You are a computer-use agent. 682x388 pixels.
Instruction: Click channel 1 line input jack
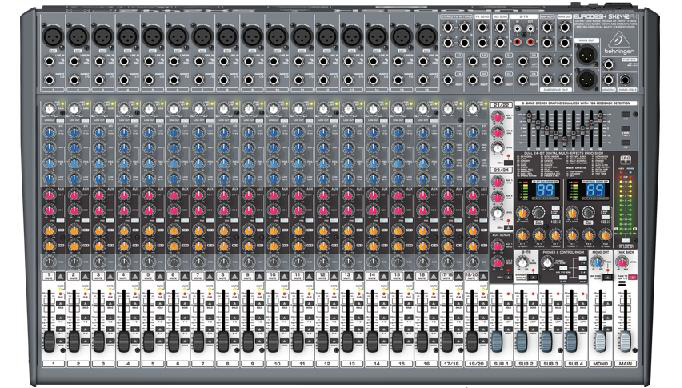[x=50, y=62]
